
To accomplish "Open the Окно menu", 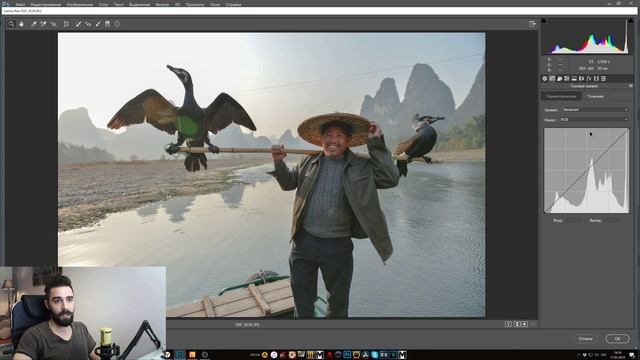I will point(215,4).
